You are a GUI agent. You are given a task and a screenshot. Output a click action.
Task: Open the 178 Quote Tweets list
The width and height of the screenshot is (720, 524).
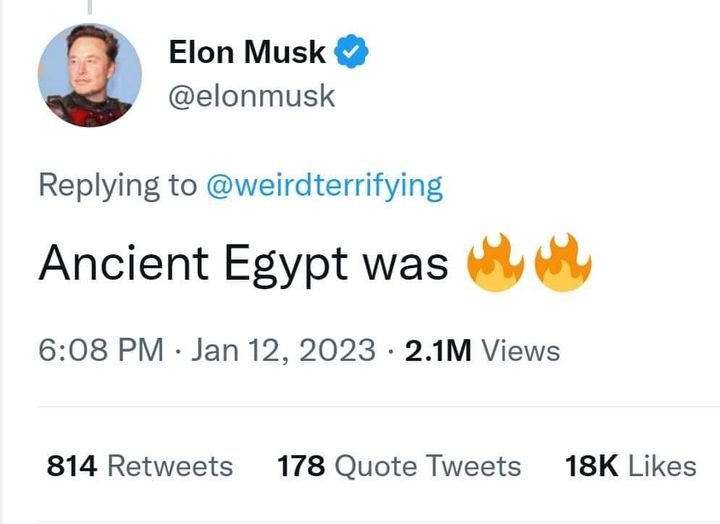(x=399, y=465)
